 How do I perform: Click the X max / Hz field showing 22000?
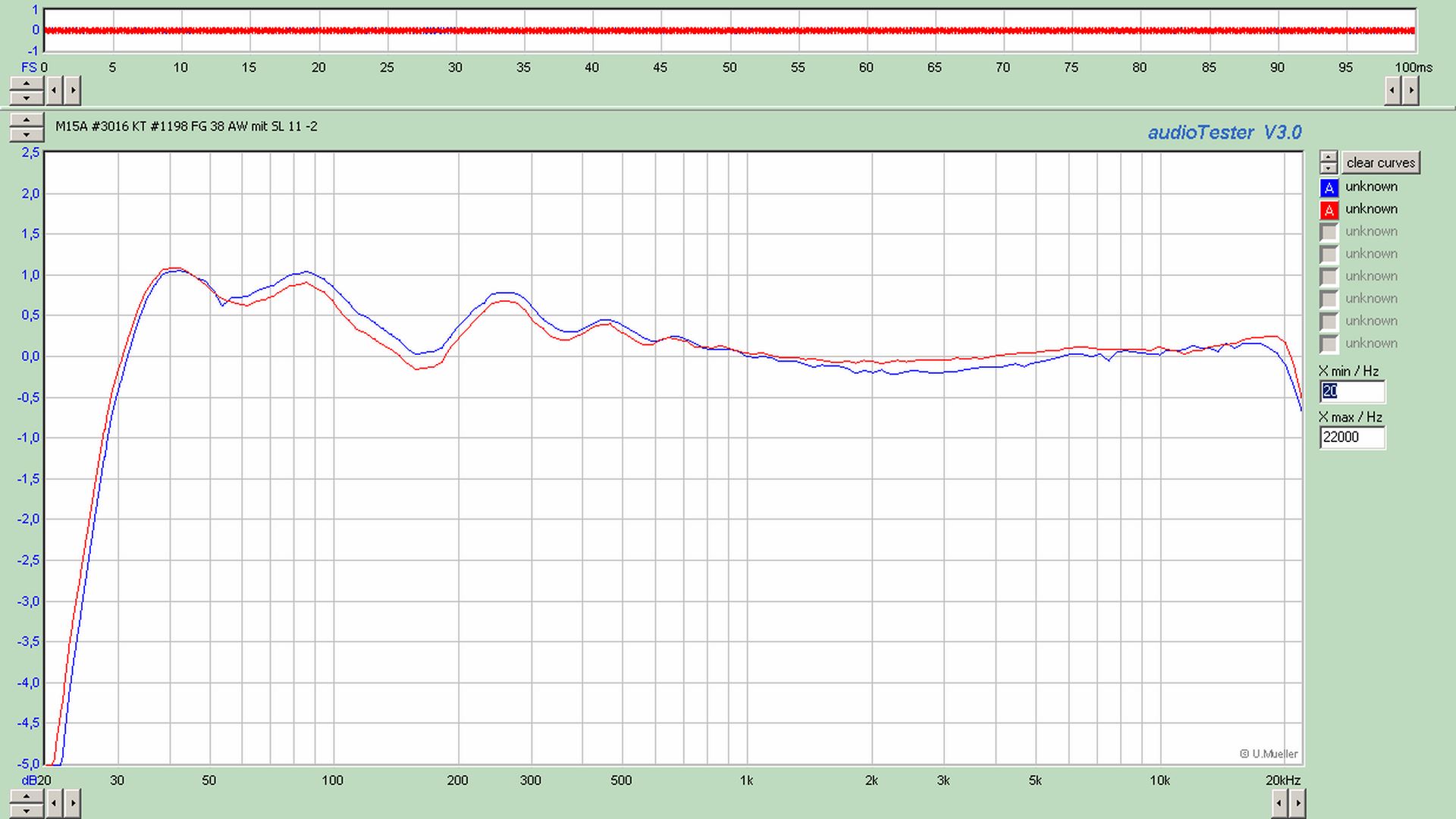(x=1352, y=438)
